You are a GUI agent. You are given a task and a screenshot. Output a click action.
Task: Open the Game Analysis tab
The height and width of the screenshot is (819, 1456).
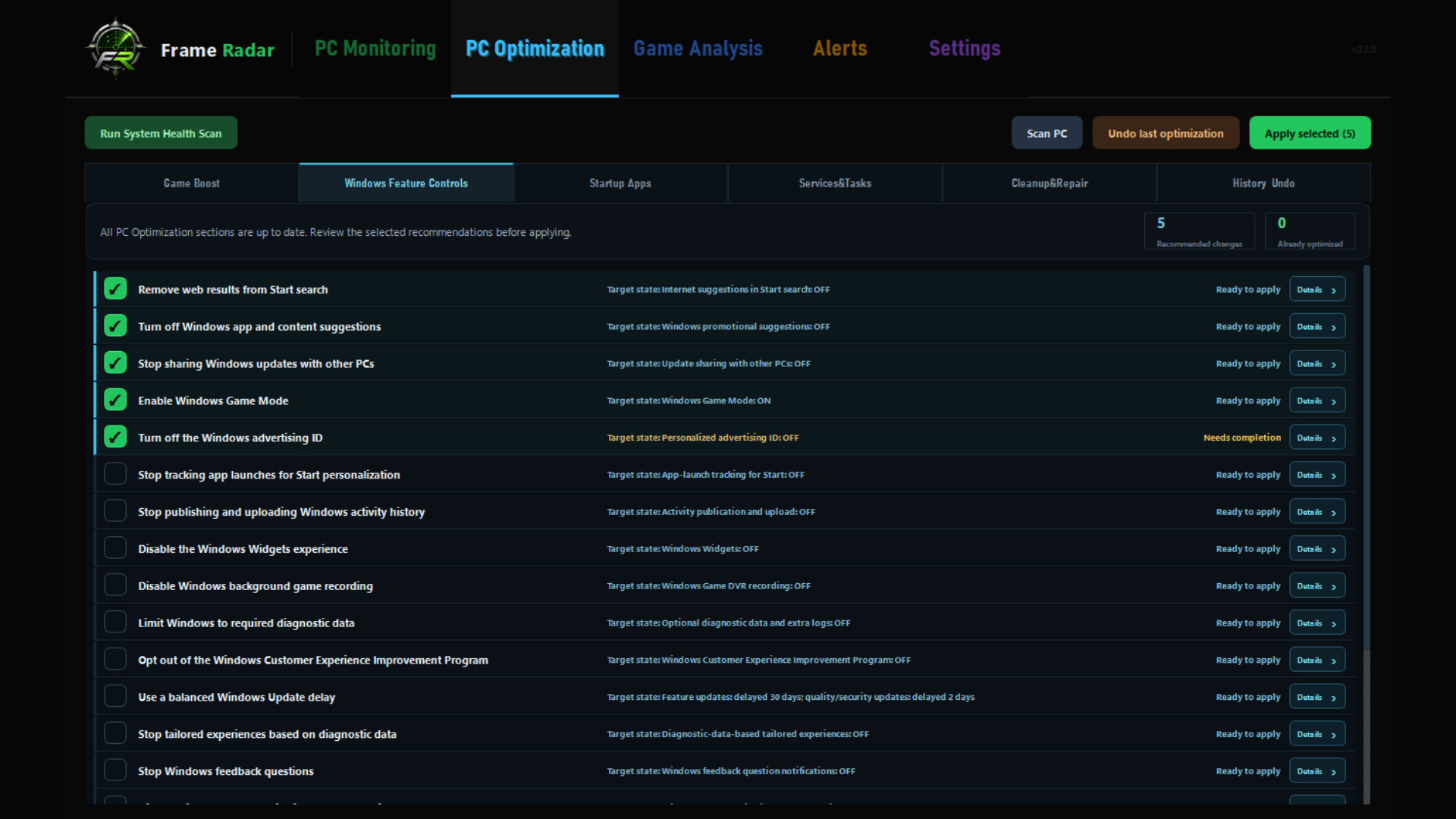[x=698, y=49]
